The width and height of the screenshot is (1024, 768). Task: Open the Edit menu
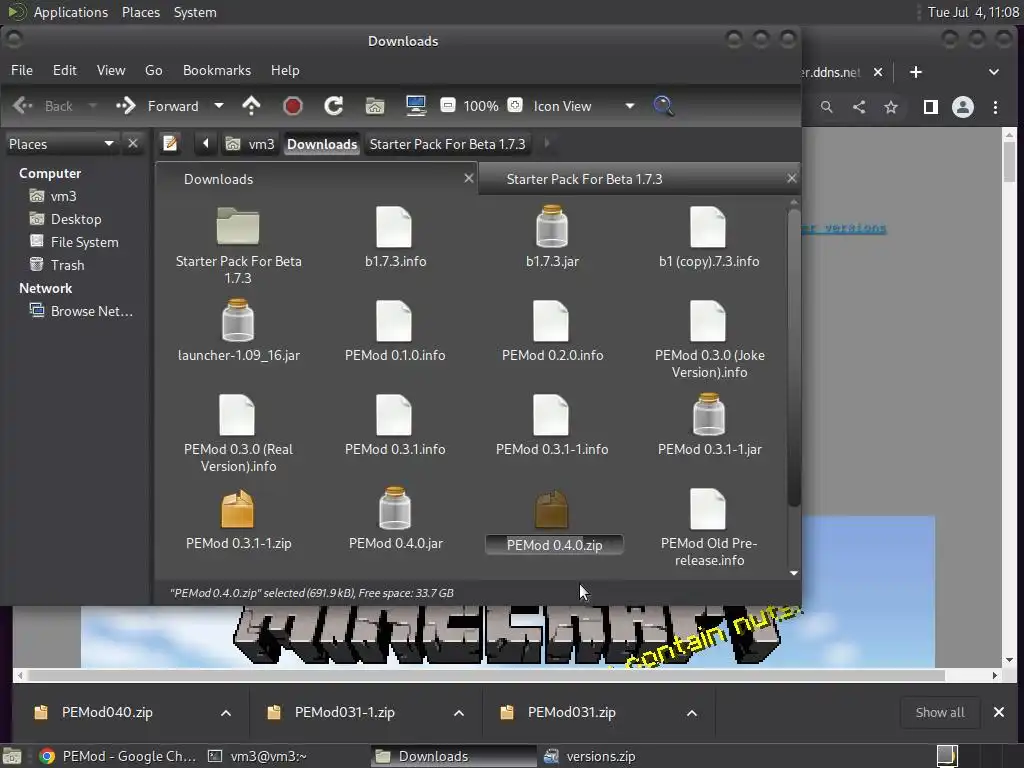pyautogui.click(x=65, y=70)
